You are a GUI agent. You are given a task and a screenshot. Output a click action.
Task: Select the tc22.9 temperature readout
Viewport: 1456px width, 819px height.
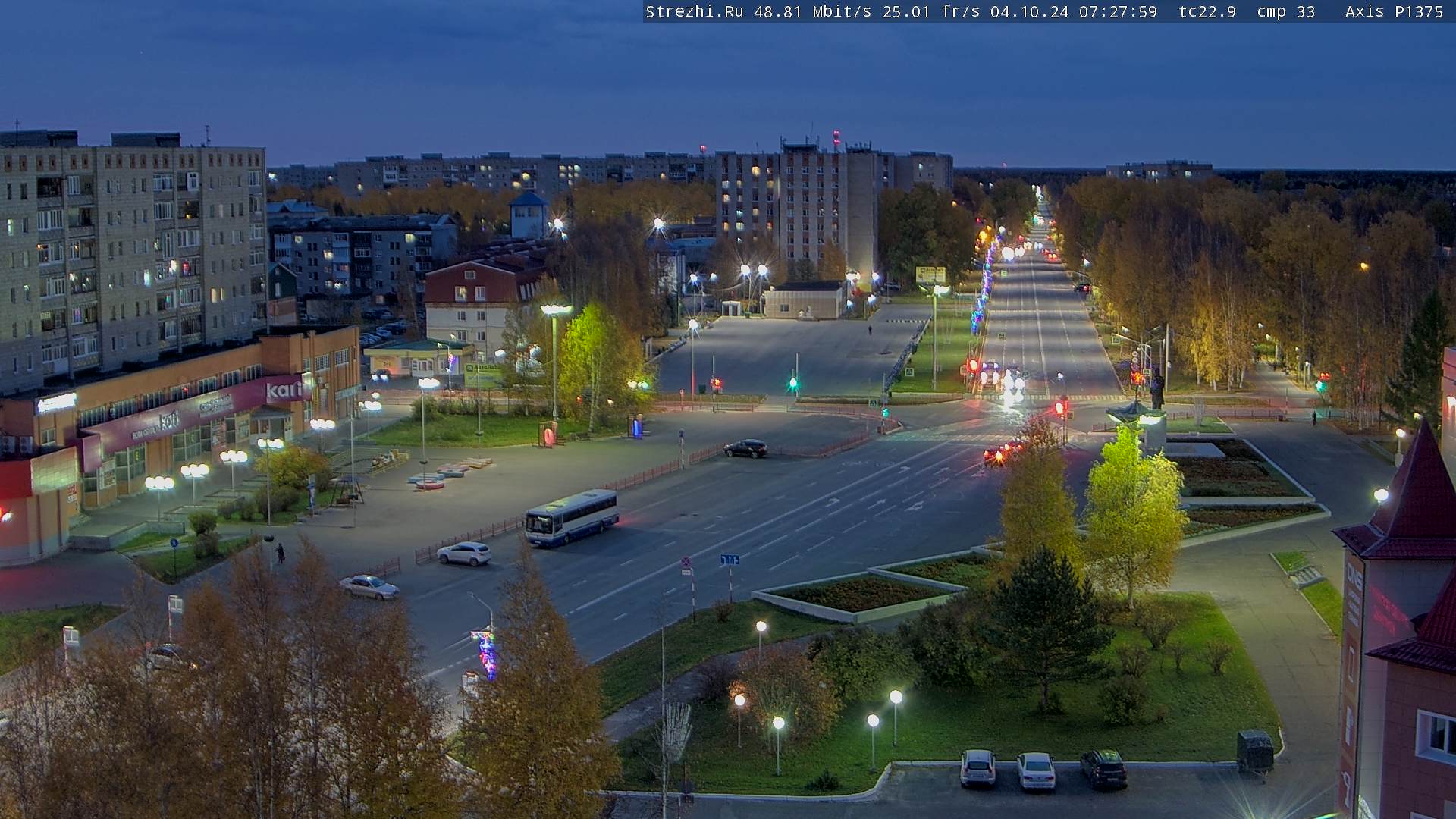(x=1207, y=11)
